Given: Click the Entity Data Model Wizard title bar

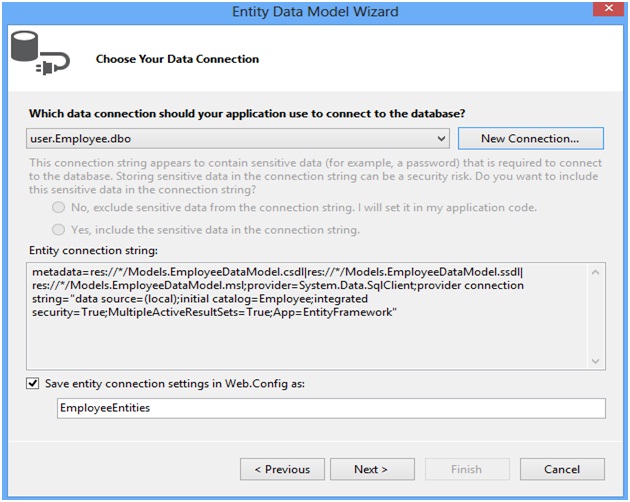Looking at the screenshot, I should pos(300,11).
